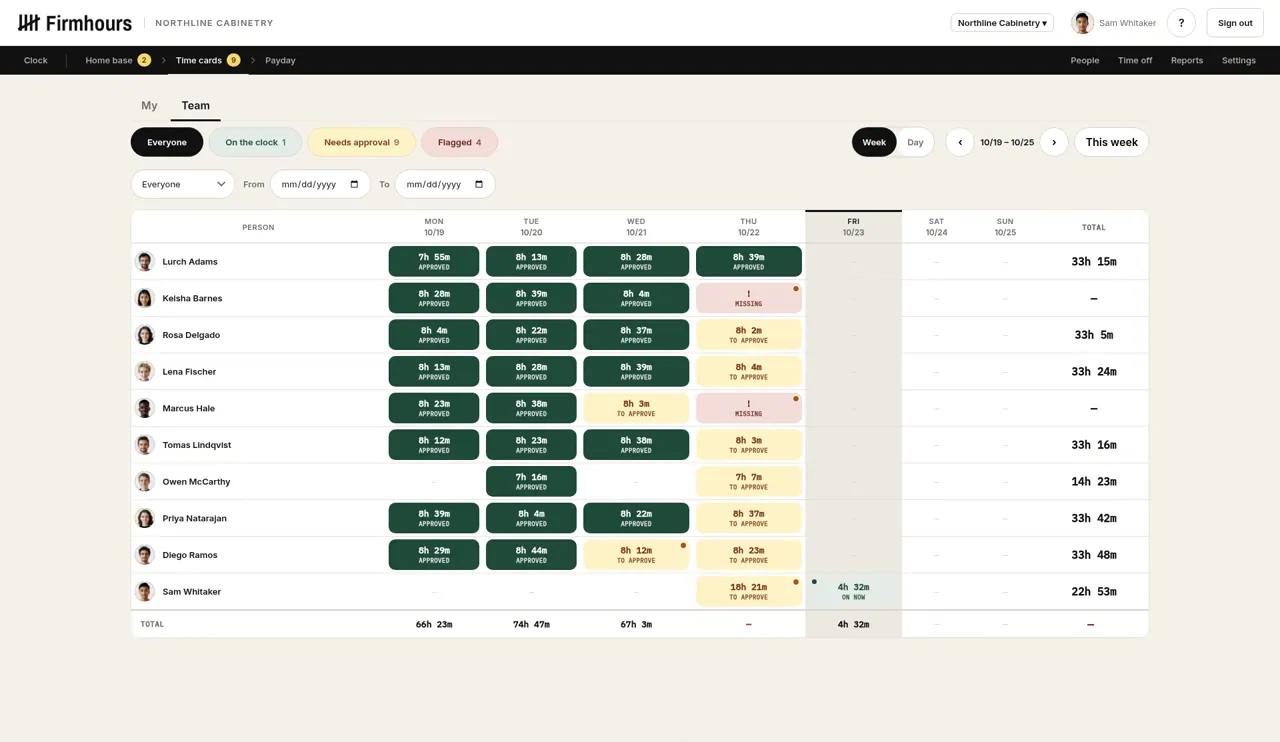Open Sam Whitaker's 18h 21m Thursday entry
Screen dimensions: 1280x742
click(749, 591)
